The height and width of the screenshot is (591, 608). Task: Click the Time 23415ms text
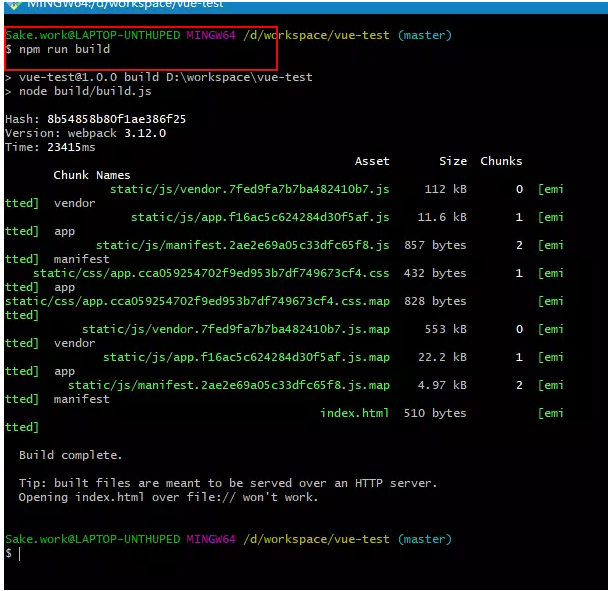pyautogui.click(x=50, y=147)
